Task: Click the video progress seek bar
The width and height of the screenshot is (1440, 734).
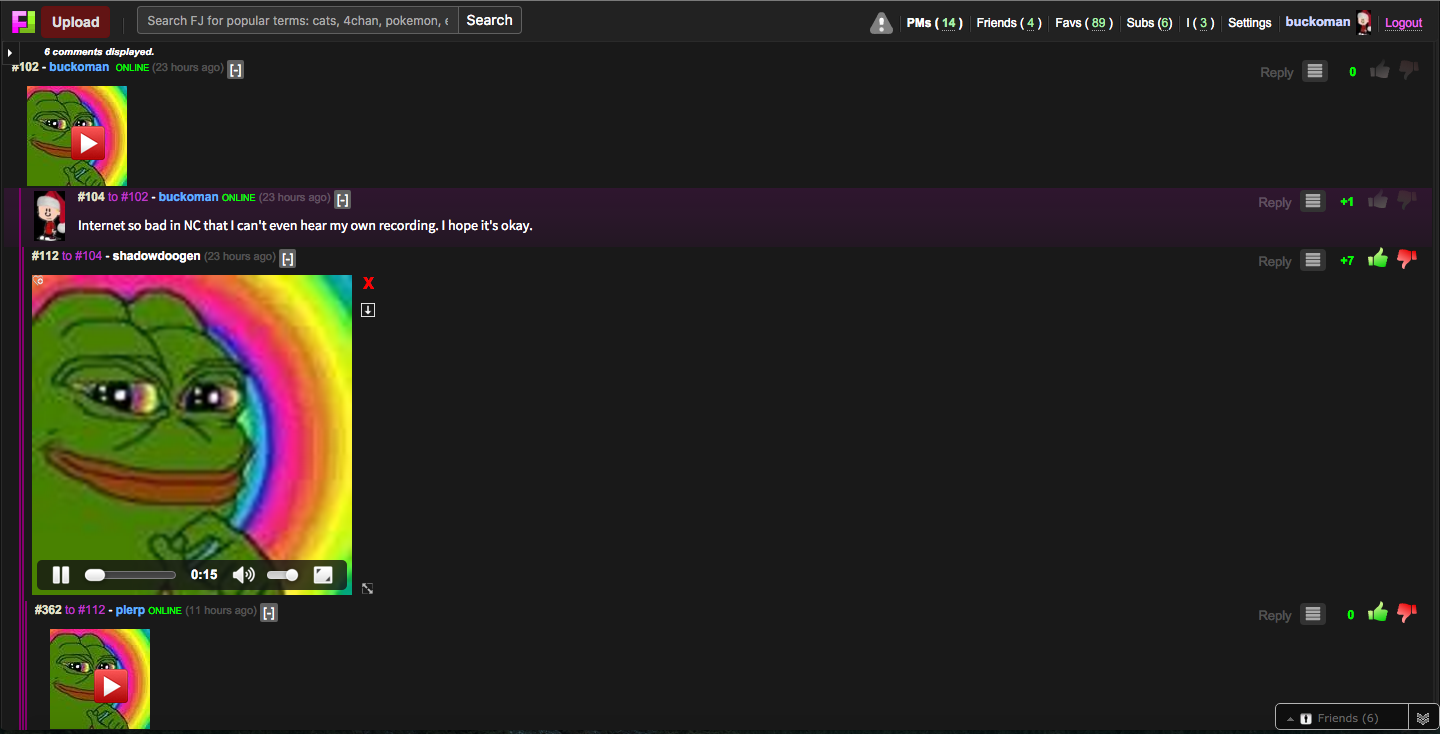Action: (132, 575)
